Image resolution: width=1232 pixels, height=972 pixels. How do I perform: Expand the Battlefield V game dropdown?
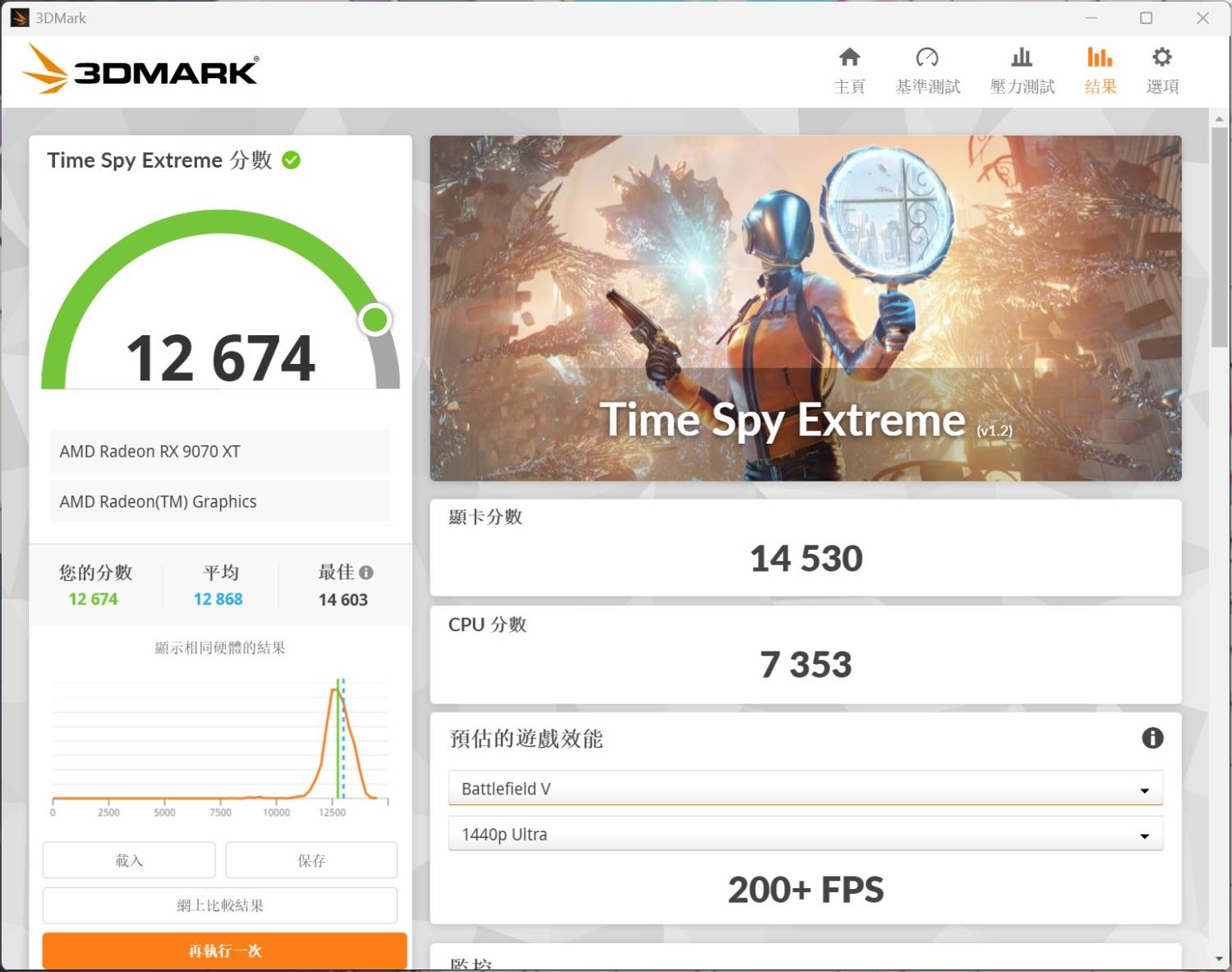pos(805,788)
